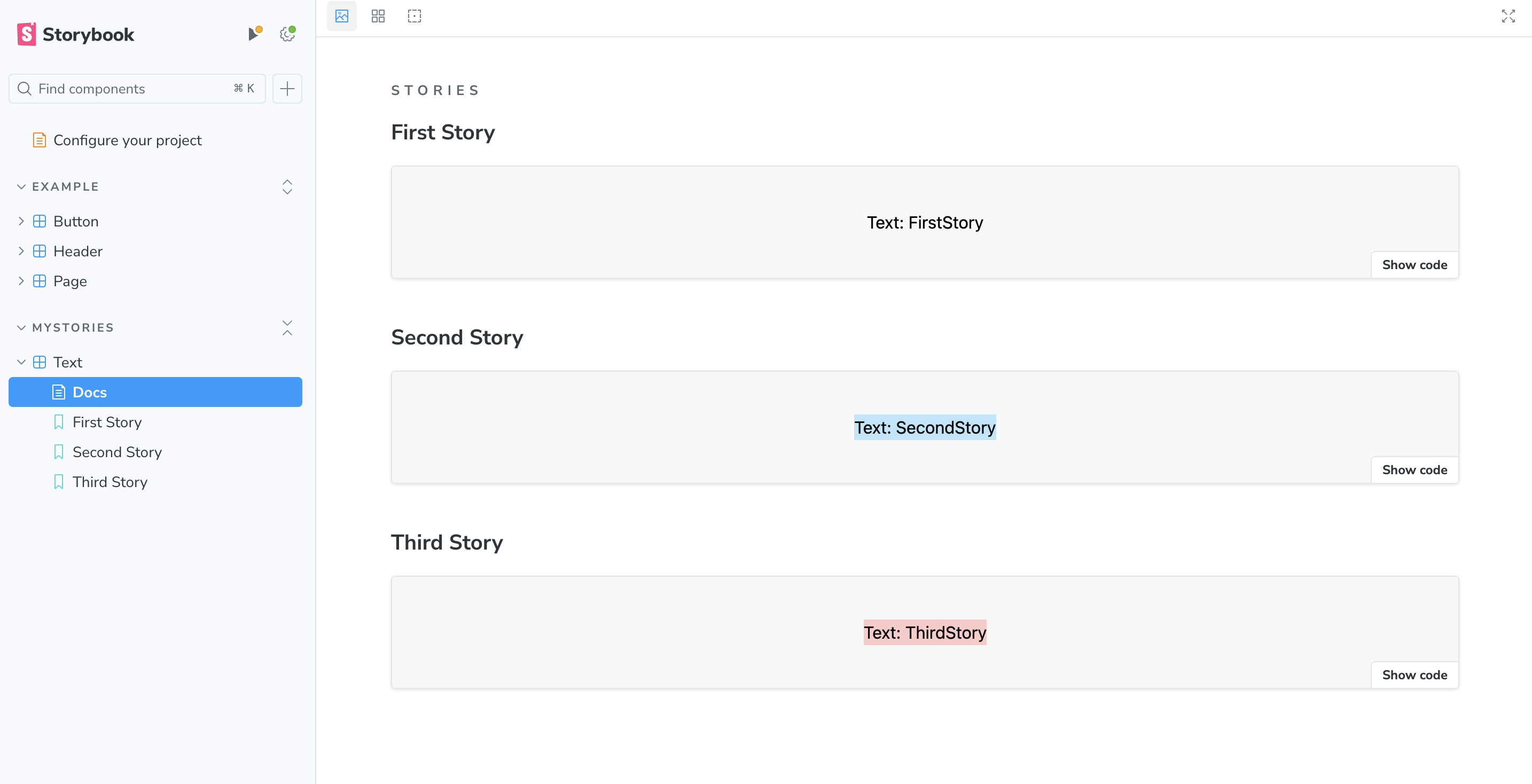Expand the Page component tree
Viewport: 1532px width, 784px height.
tap(21, 281)
